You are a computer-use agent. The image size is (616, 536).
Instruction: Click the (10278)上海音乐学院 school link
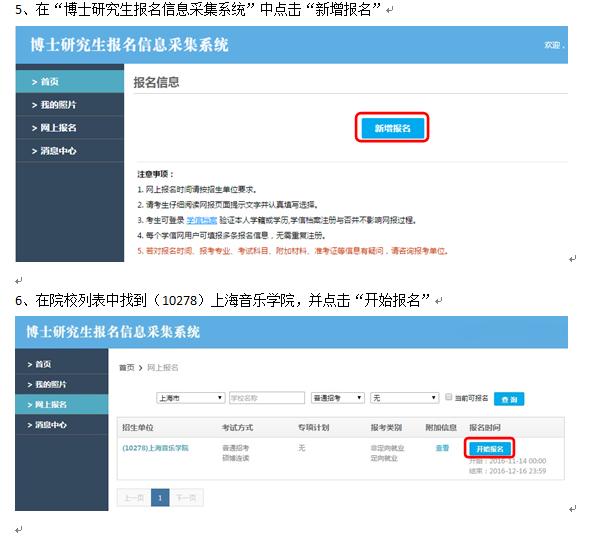[155, 448]
